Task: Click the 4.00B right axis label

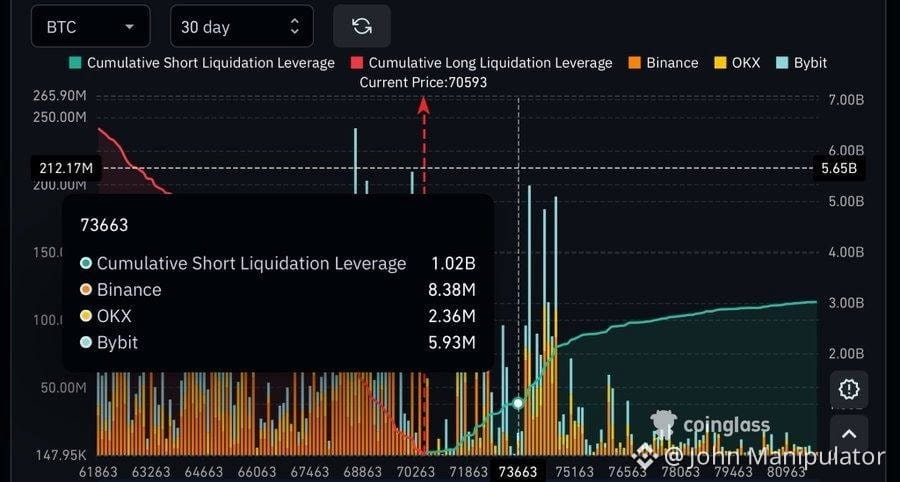Action: pos(845,252)
